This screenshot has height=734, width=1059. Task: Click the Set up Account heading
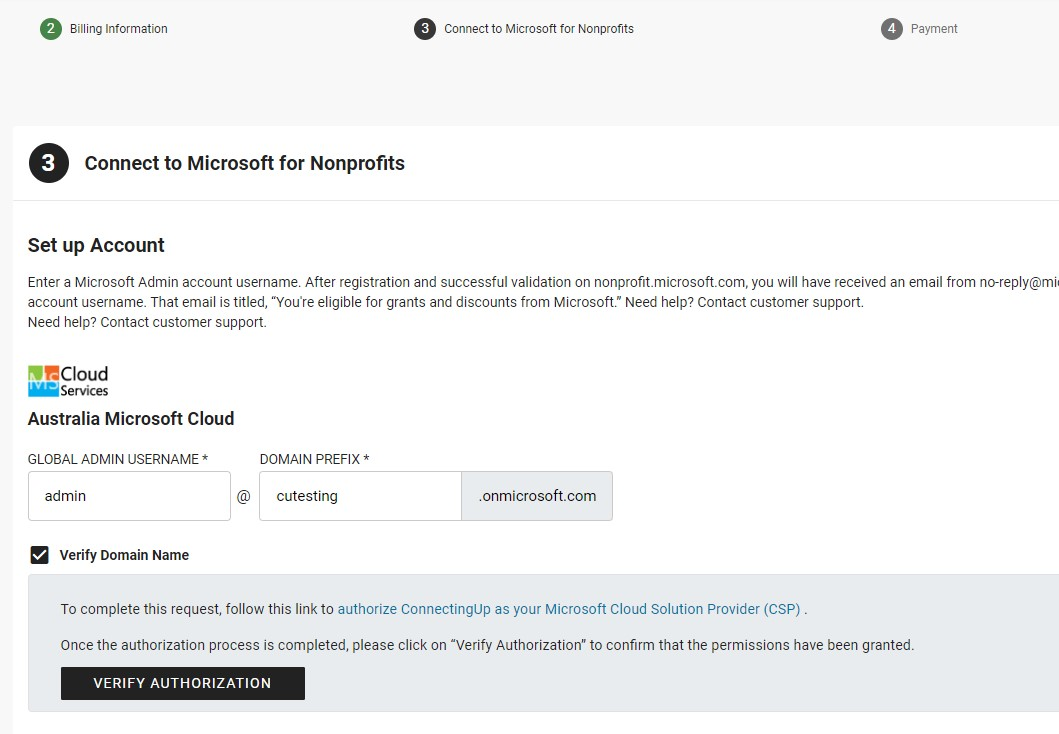click(x=96, y=245)
